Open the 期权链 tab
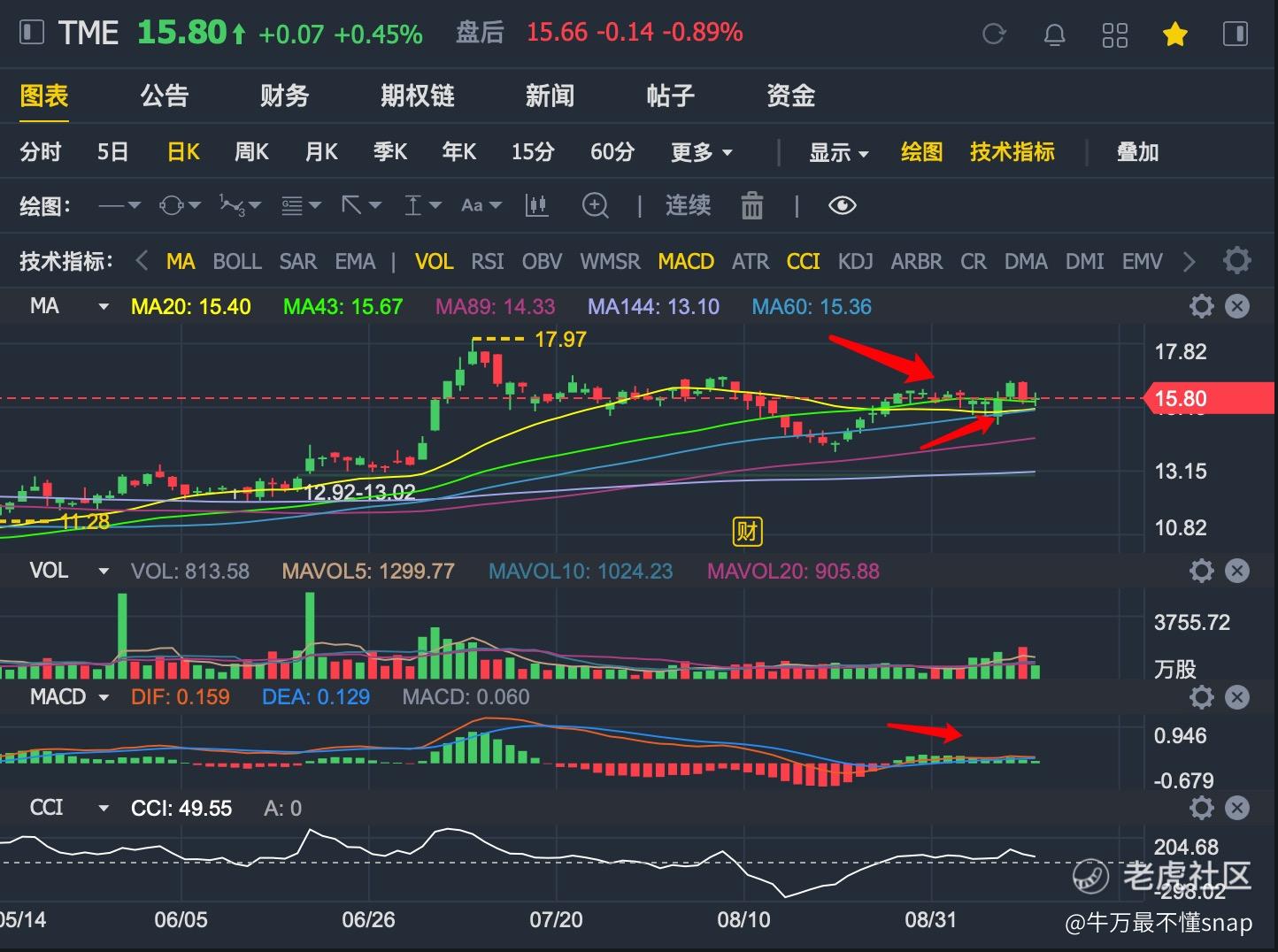 click(x=418, y=96)
